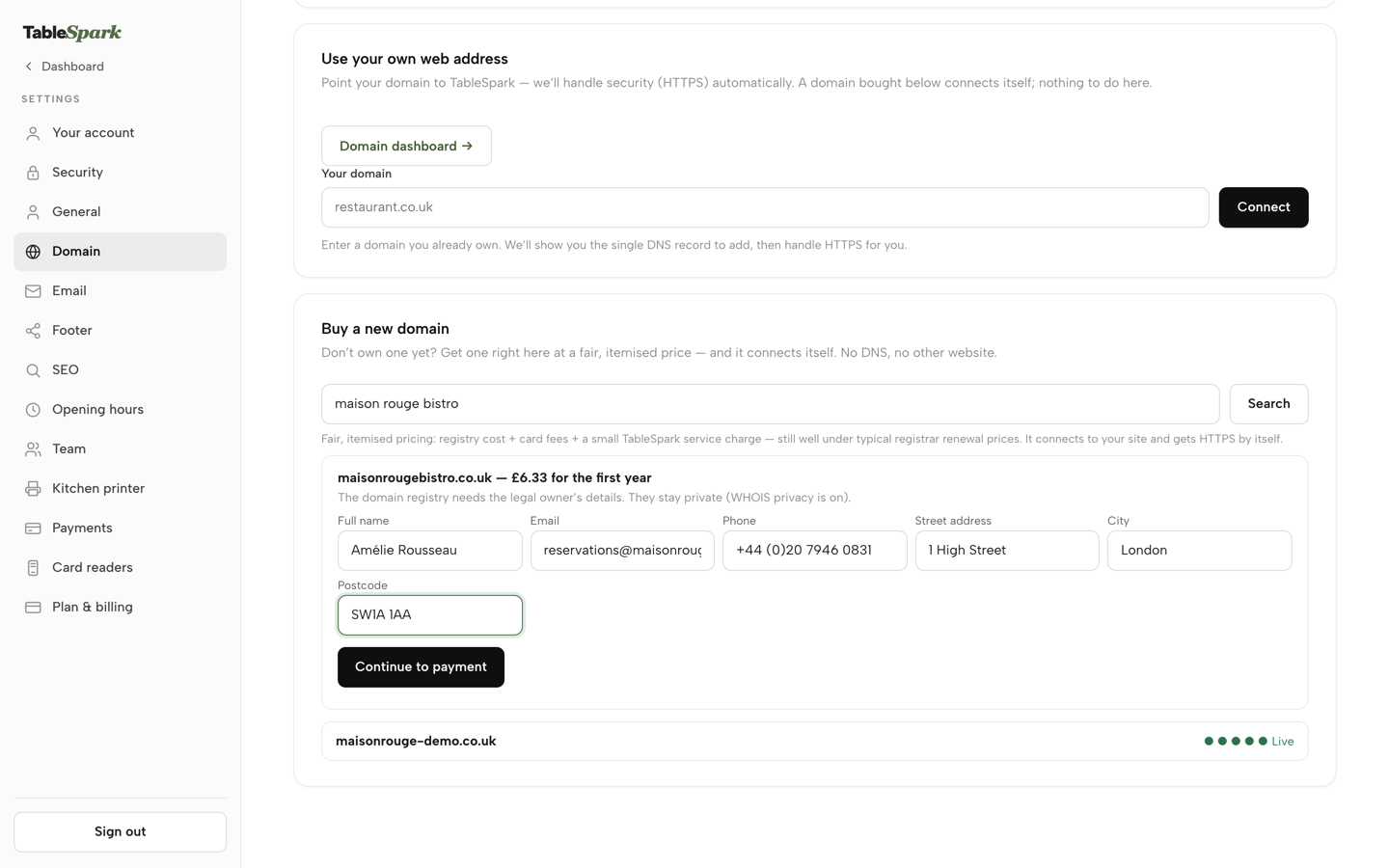
Task: Click the Opening hours clock icon
Action: (33, 410)
